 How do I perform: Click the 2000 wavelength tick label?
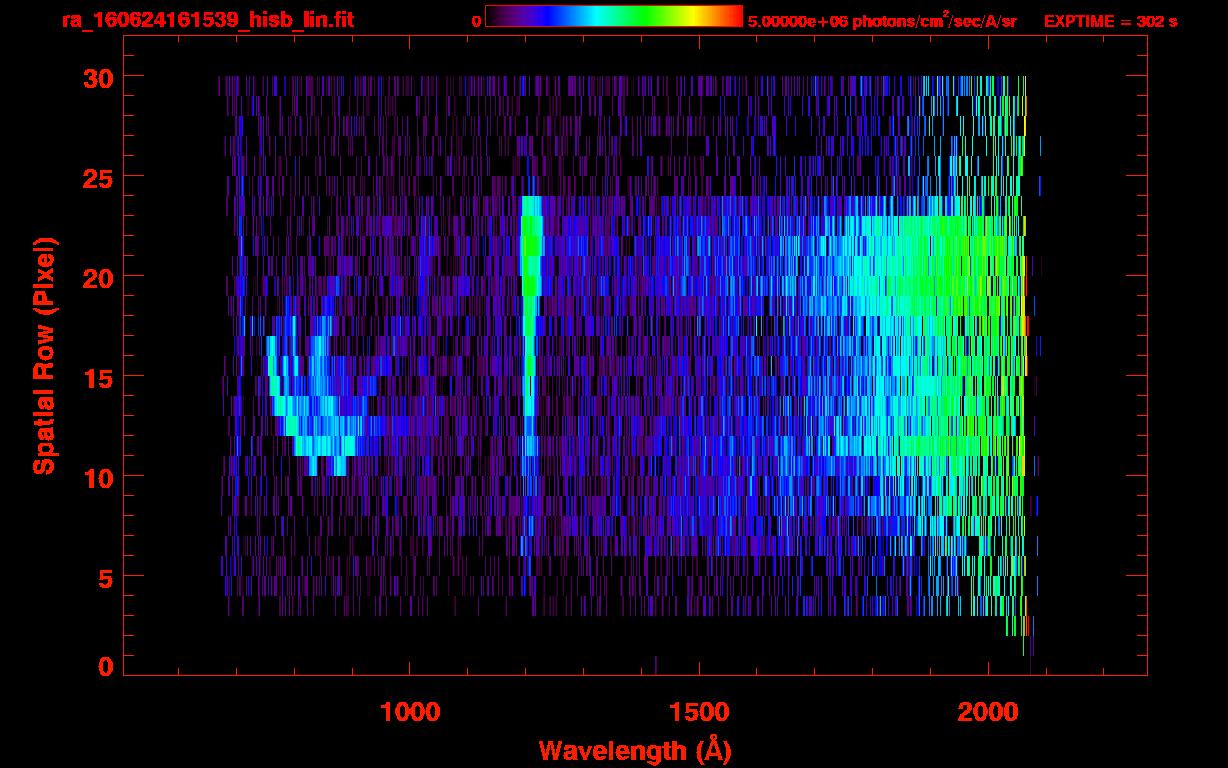point(987,712)
